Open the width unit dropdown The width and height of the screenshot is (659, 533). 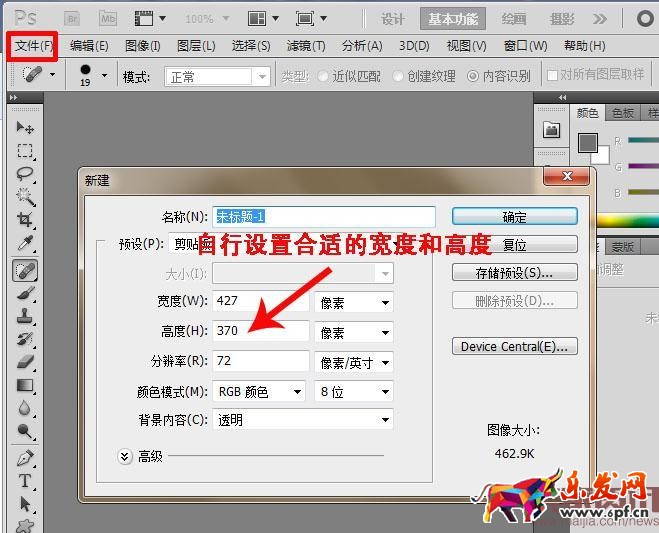(353, 303)
